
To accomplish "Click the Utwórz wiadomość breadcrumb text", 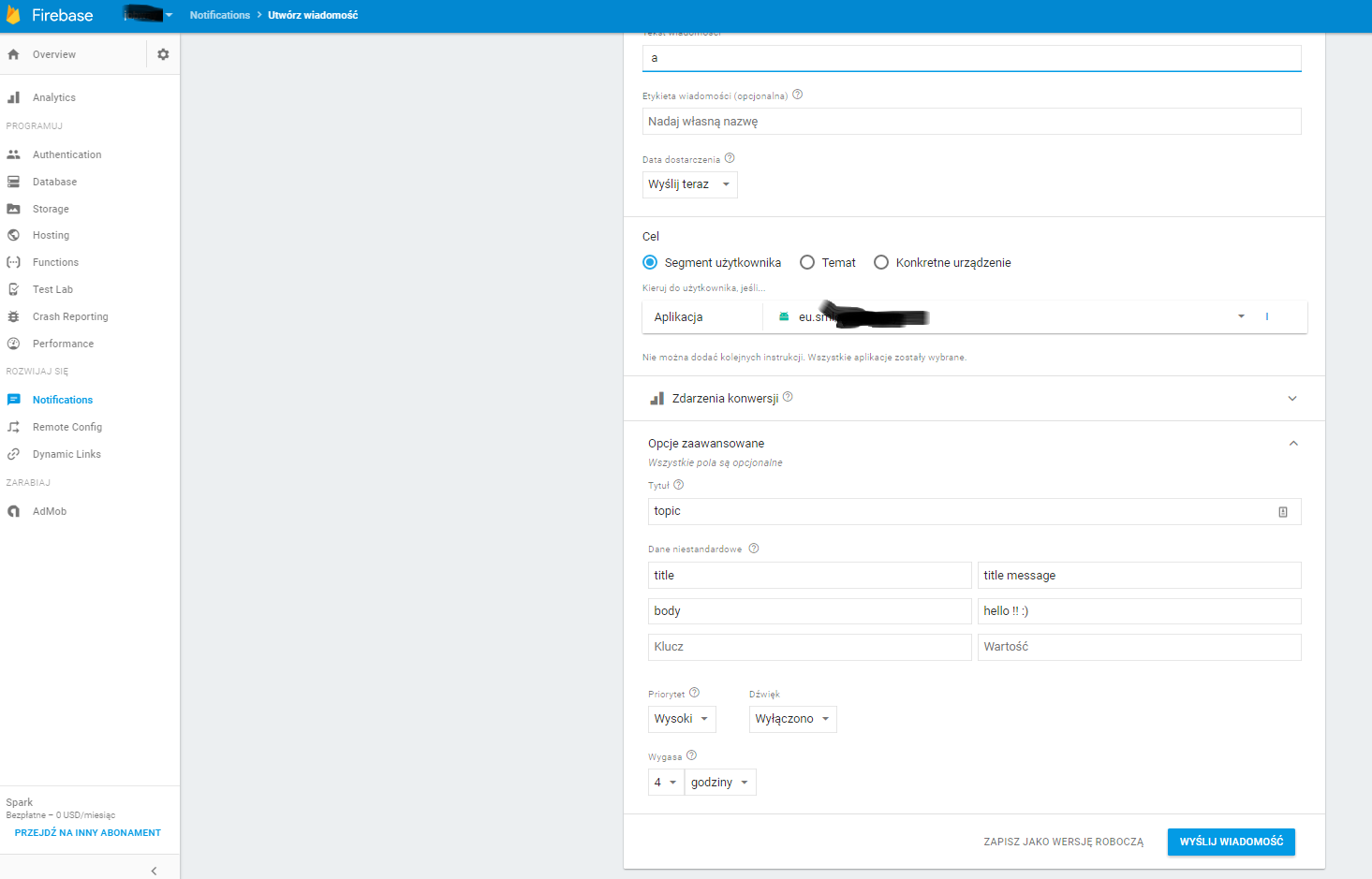I will tap(313, 15).
